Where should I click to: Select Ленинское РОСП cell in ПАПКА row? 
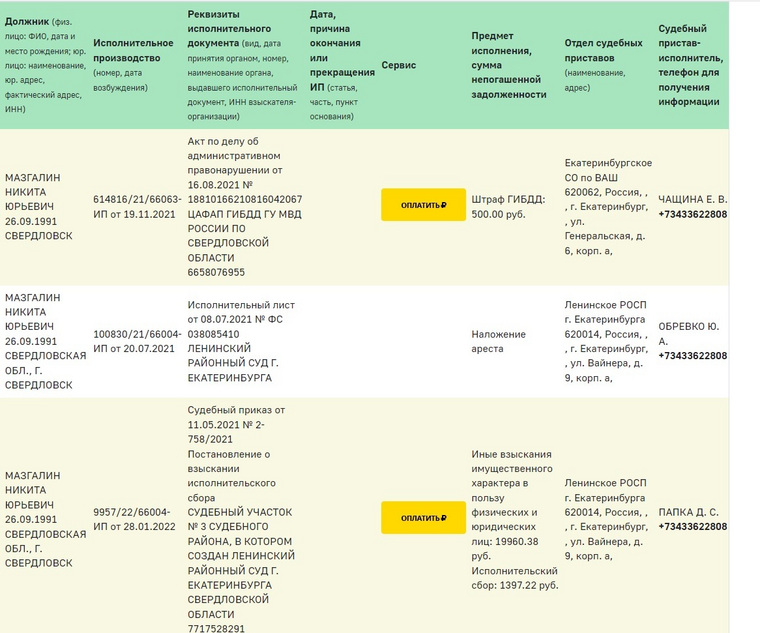(606, 519)
